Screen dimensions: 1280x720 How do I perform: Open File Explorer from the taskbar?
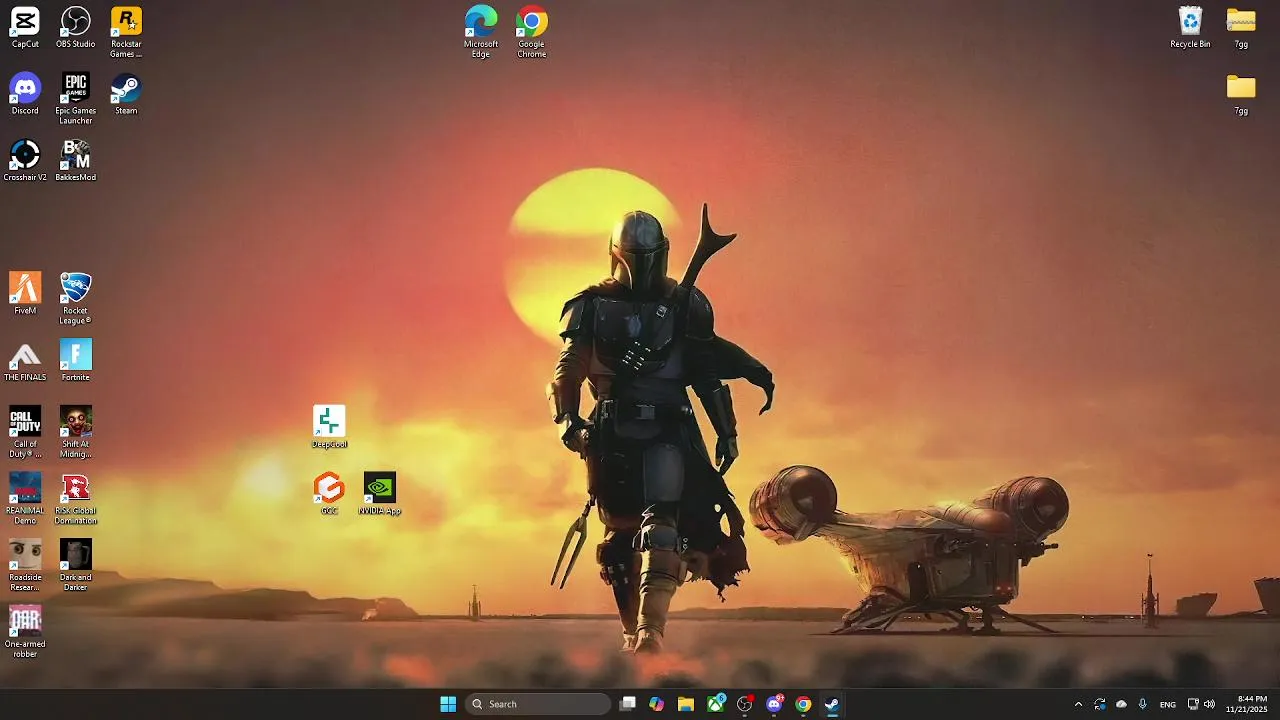(686, 704)
